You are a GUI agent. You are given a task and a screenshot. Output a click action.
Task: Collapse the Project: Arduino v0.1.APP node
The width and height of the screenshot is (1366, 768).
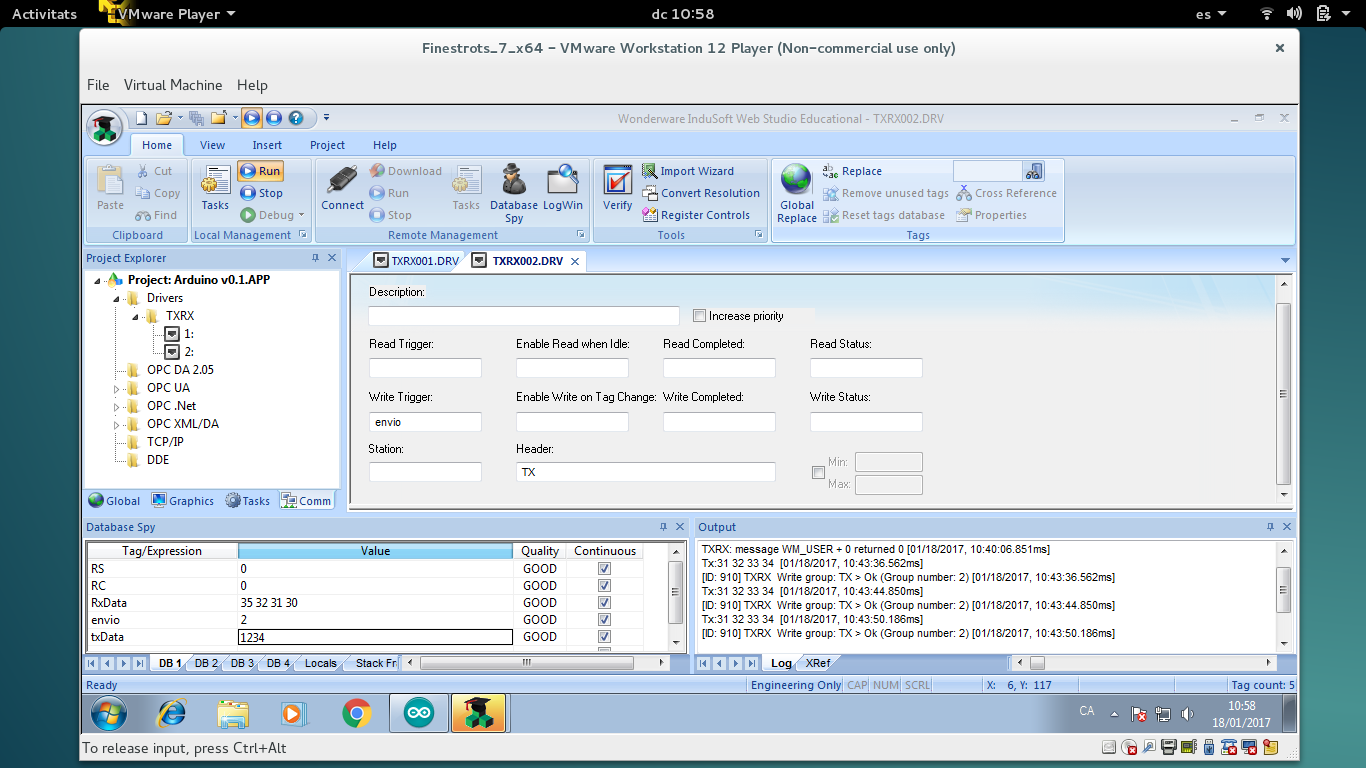98,281
